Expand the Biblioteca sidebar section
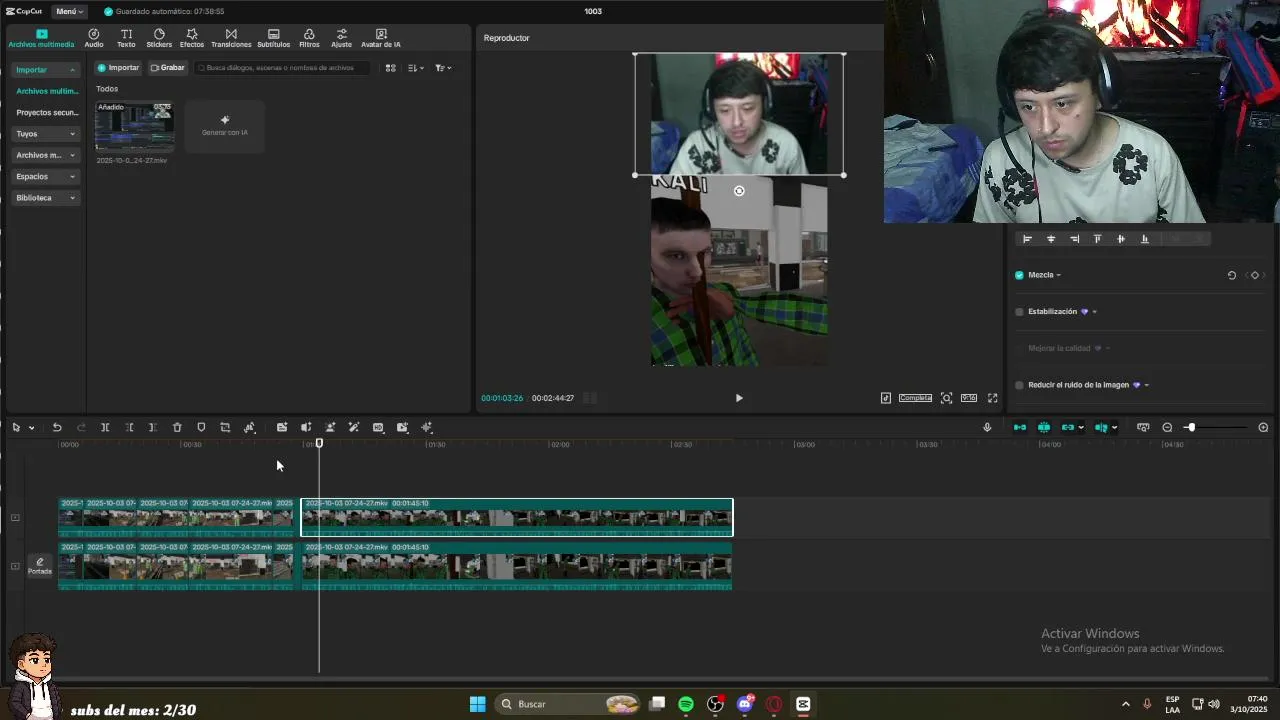Viewport: 1280px width, 720px height. (46, 198)
